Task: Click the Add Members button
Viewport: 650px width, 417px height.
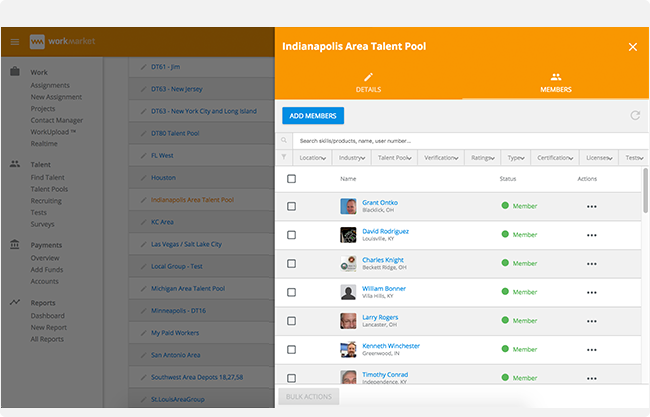Action: point(313,116)
